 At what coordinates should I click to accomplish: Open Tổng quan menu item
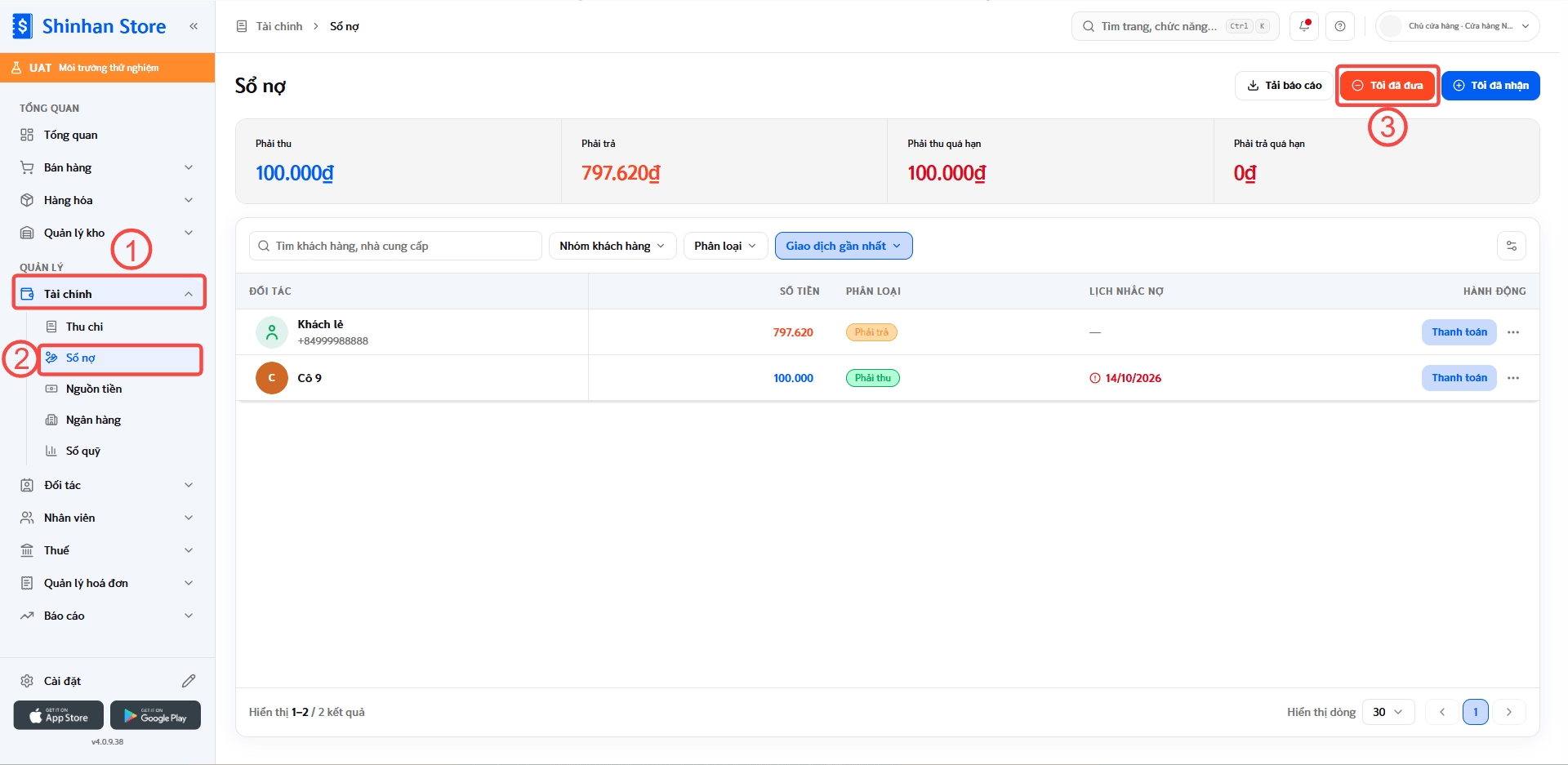108,135
